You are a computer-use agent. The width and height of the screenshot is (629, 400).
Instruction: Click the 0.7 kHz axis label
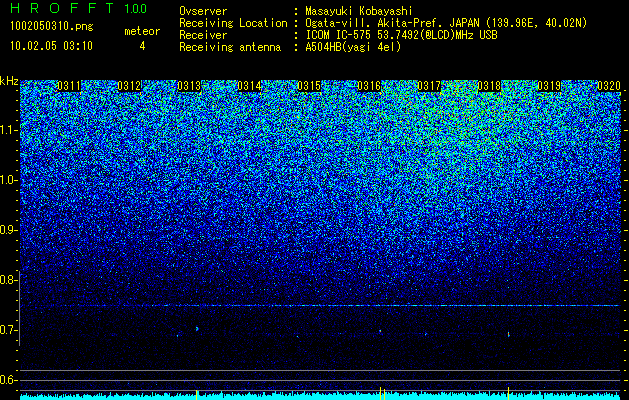click(x=9, y=330)
